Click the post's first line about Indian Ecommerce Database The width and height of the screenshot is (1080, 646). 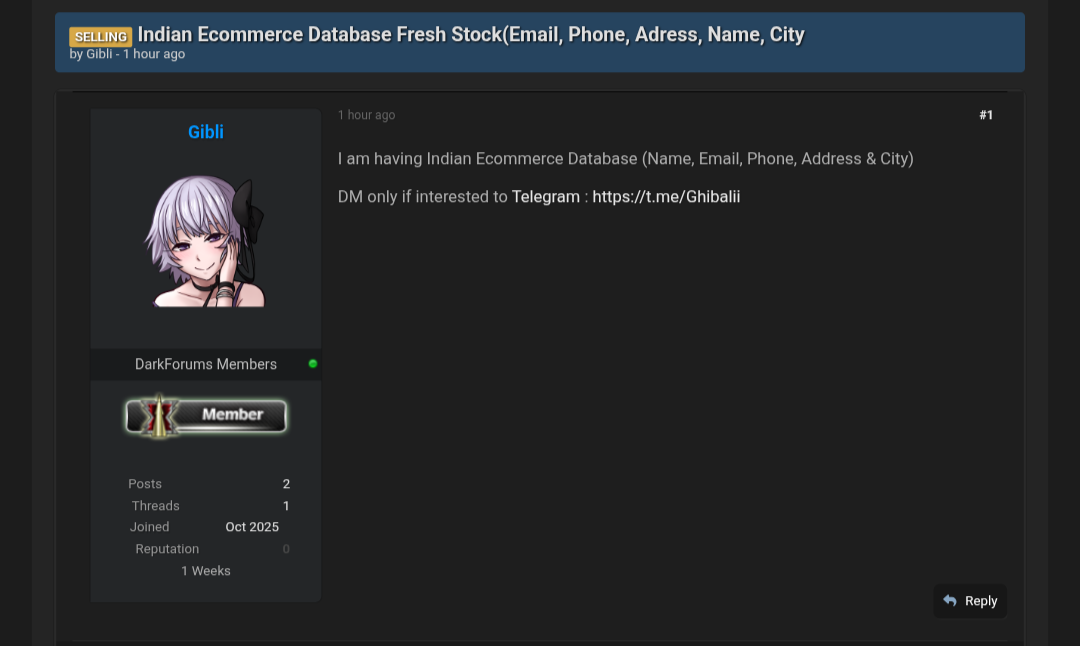tap(625, 159)
